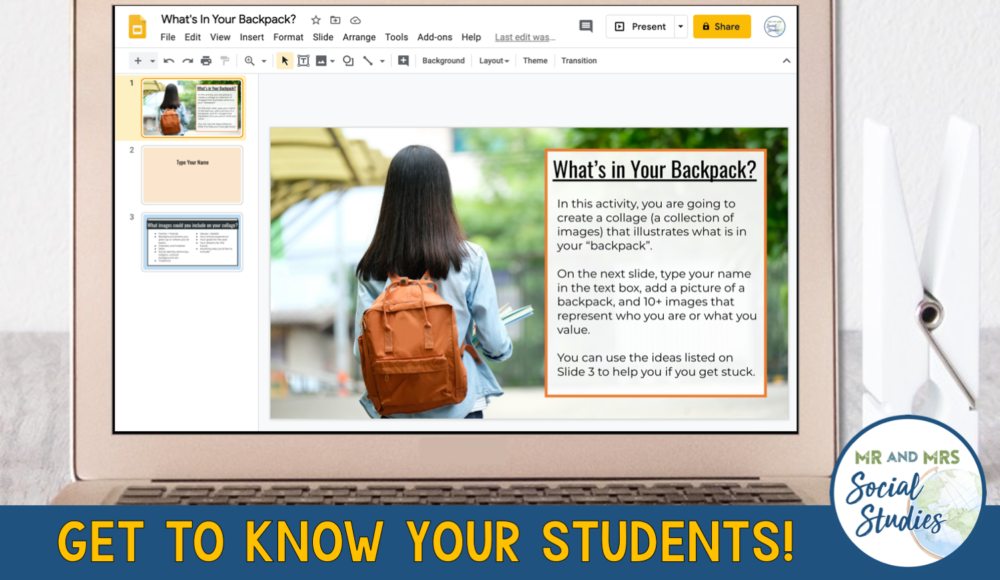1000x580 pixels.
Task: Expand new slide layout dropdown arrow
Action: pyautogui.click(x=152, y=61)
